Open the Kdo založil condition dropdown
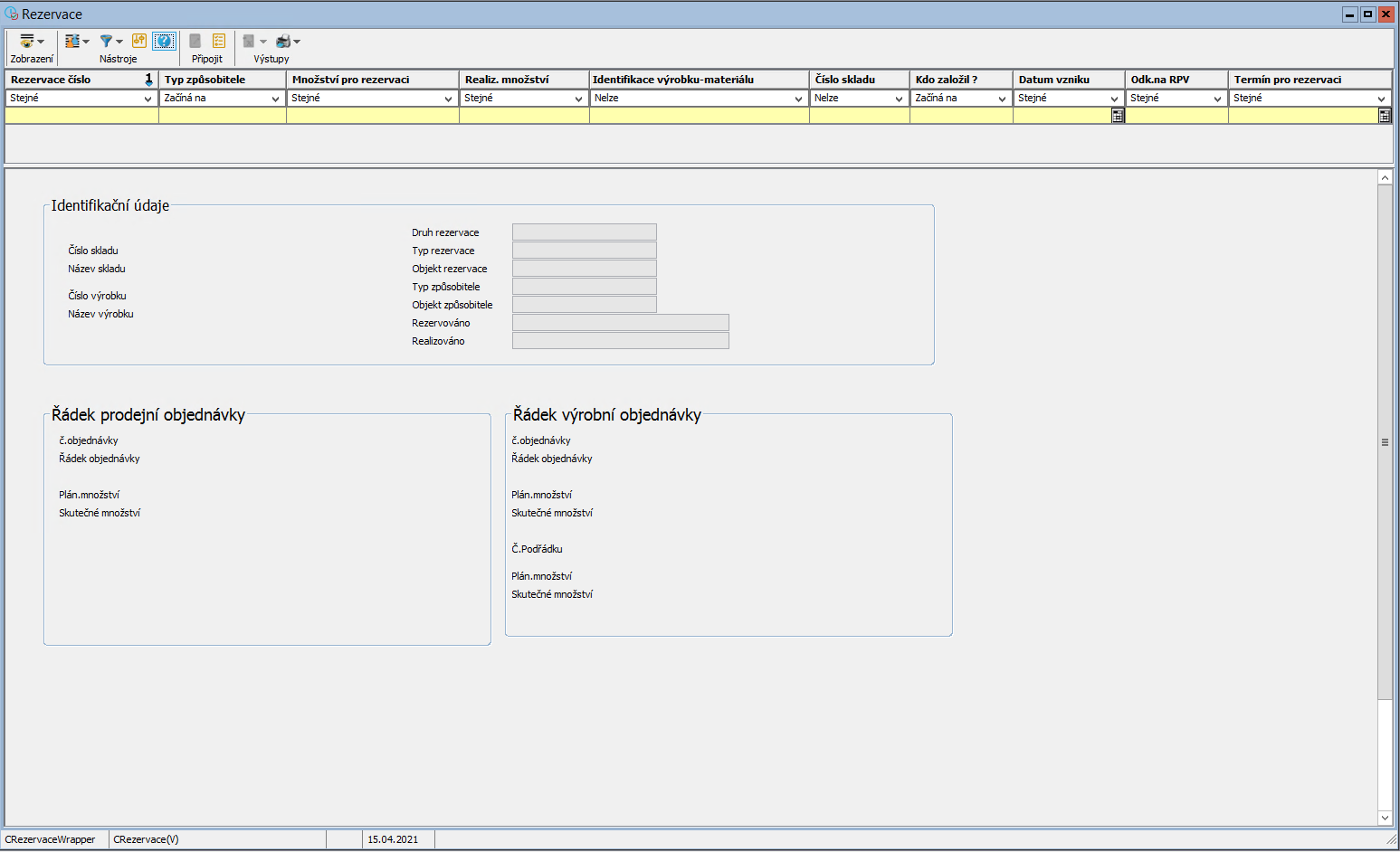 pyautogui.click(x=1002, y=99)
